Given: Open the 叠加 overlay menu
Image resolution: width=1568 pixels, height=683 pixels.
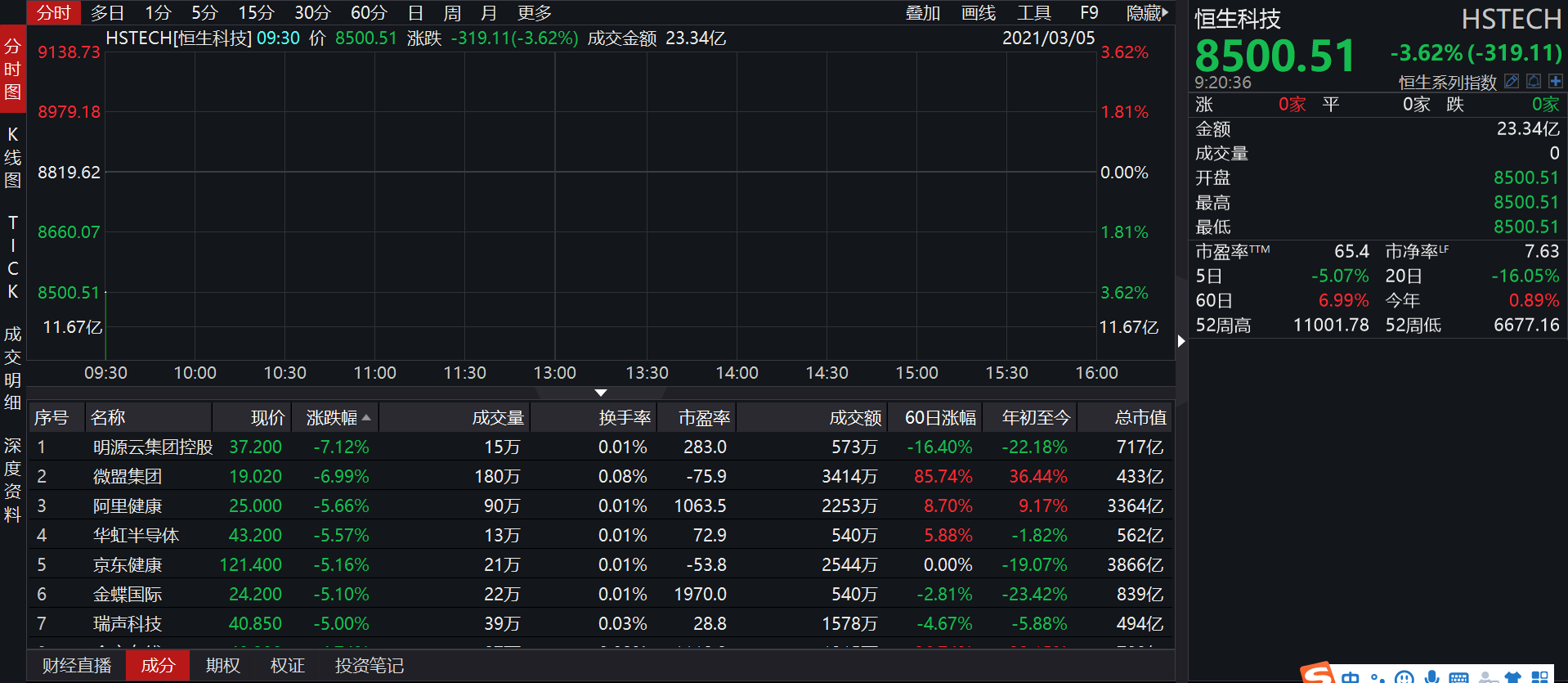Looking at the screenshot, I should (923, 12).
